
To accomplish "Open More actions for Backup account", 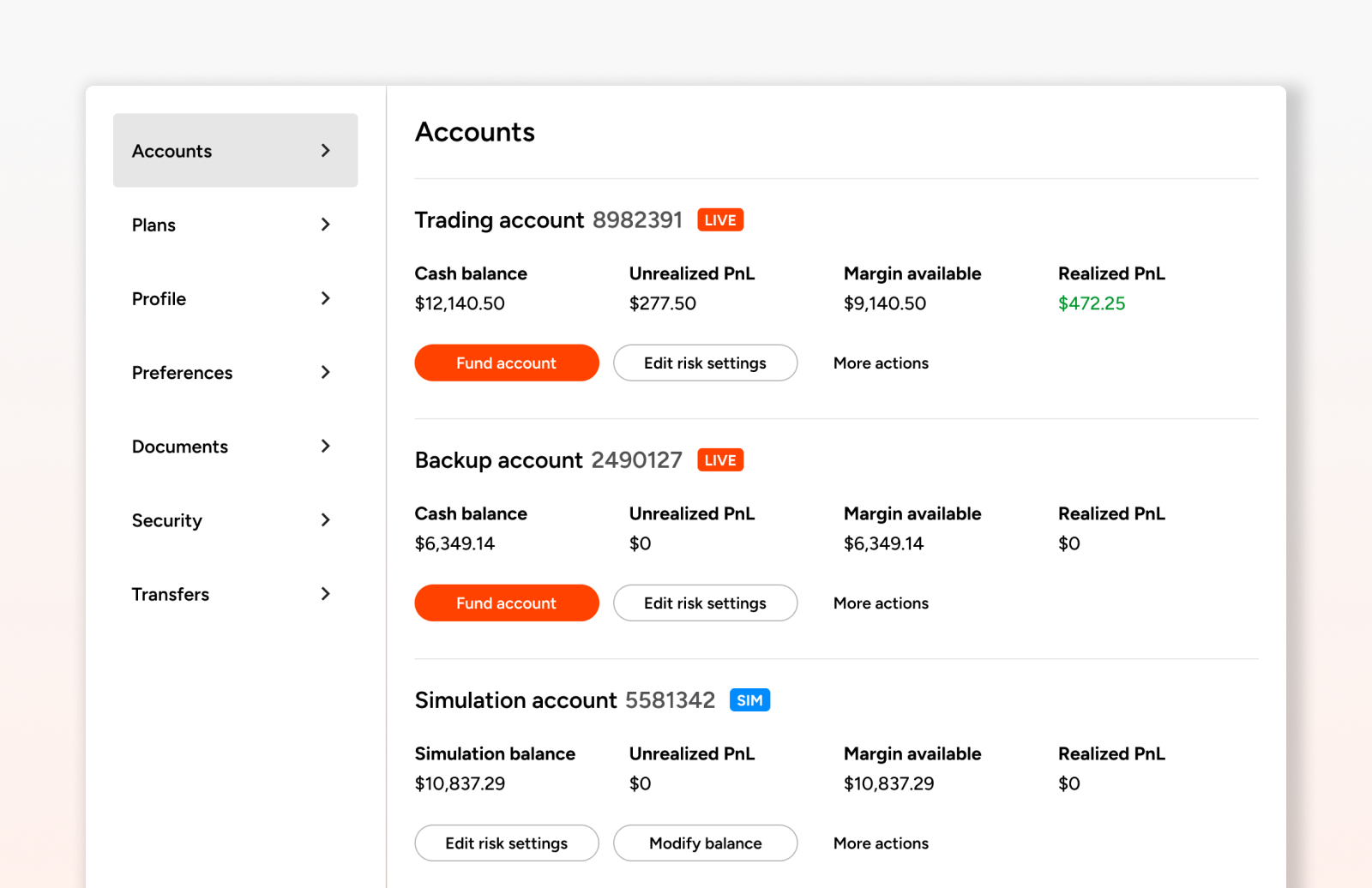I will pyautogui.click(x=881, y=603).
